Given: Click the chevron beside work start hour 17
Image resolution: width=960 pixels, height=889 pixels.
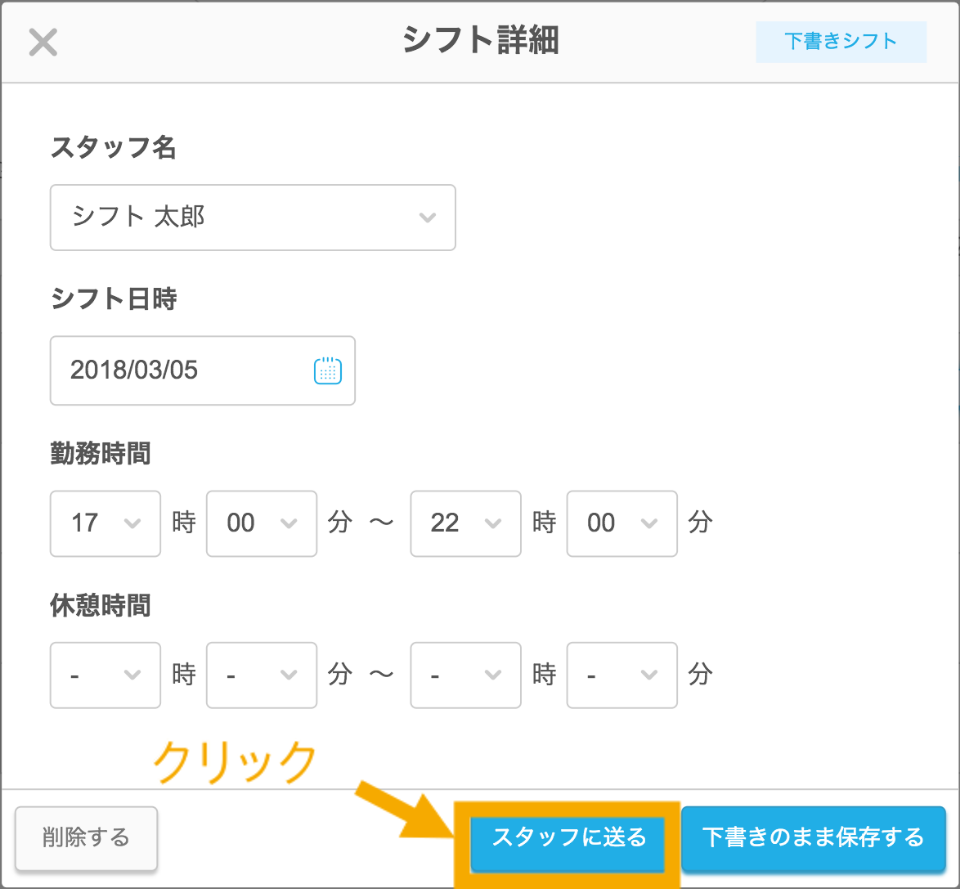Looking at the screenshot, I should click(132, 524).
